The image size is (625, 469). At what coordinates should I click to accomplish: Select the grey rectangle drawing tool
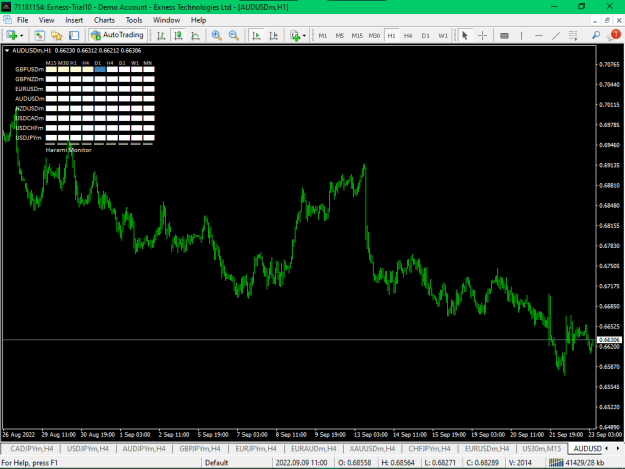pos(504,35)
